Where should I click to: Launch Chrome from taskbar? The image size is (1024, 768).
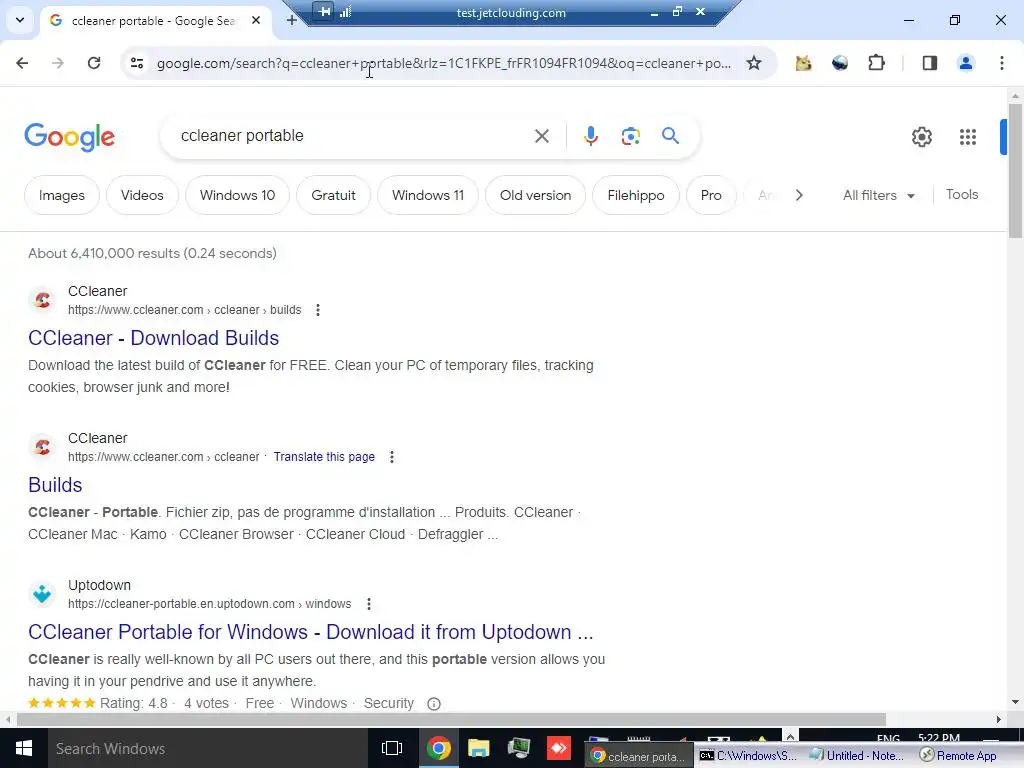point(439,748)
